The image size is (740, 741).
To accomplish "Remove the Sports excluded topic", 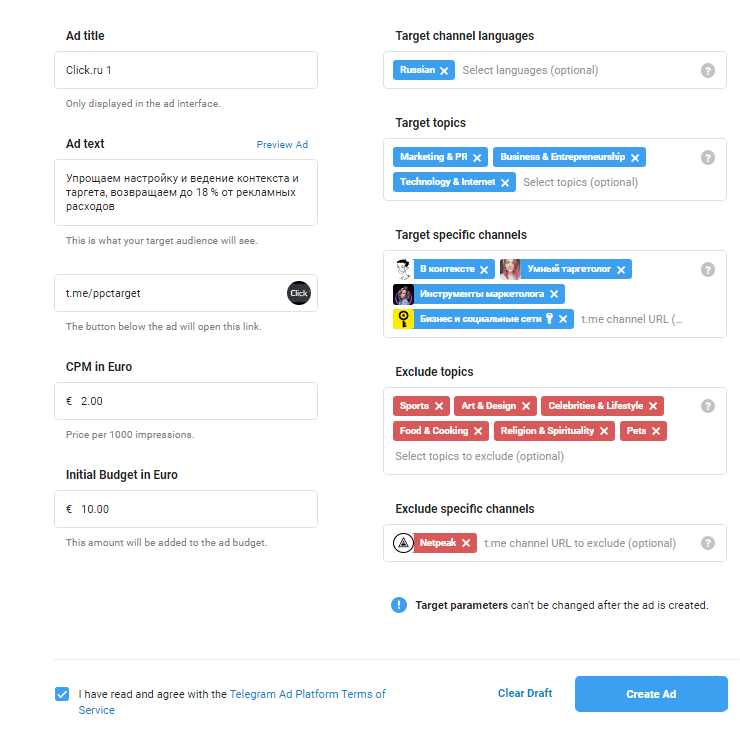I will (x=438, y=406).
